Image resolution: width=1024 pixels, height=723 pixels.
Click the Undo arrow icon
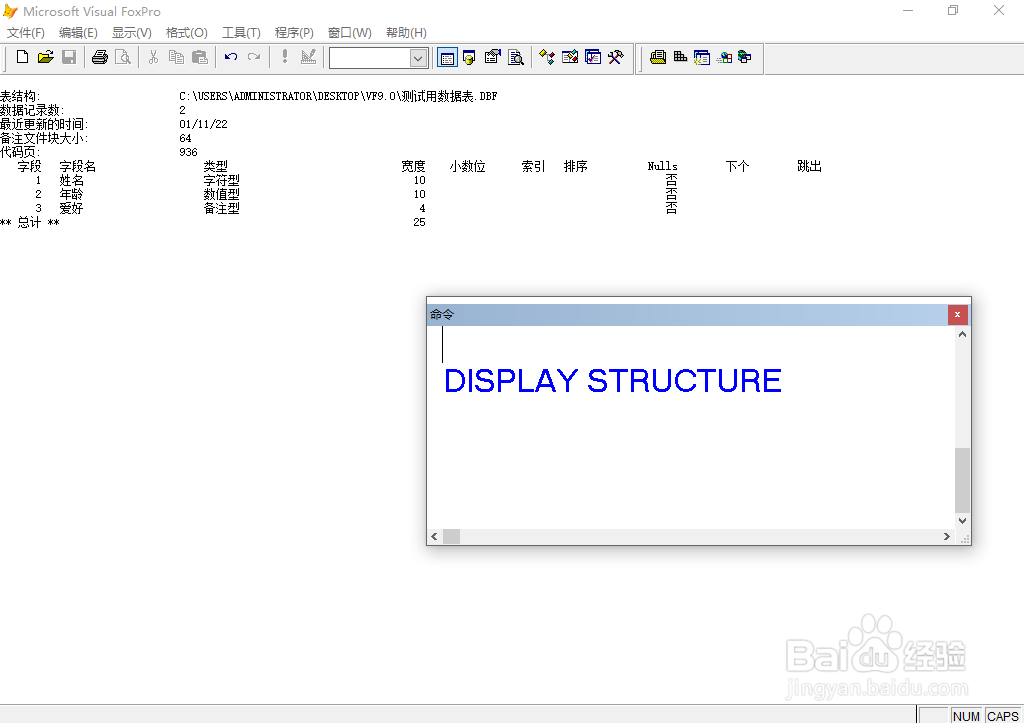[231, 57]
